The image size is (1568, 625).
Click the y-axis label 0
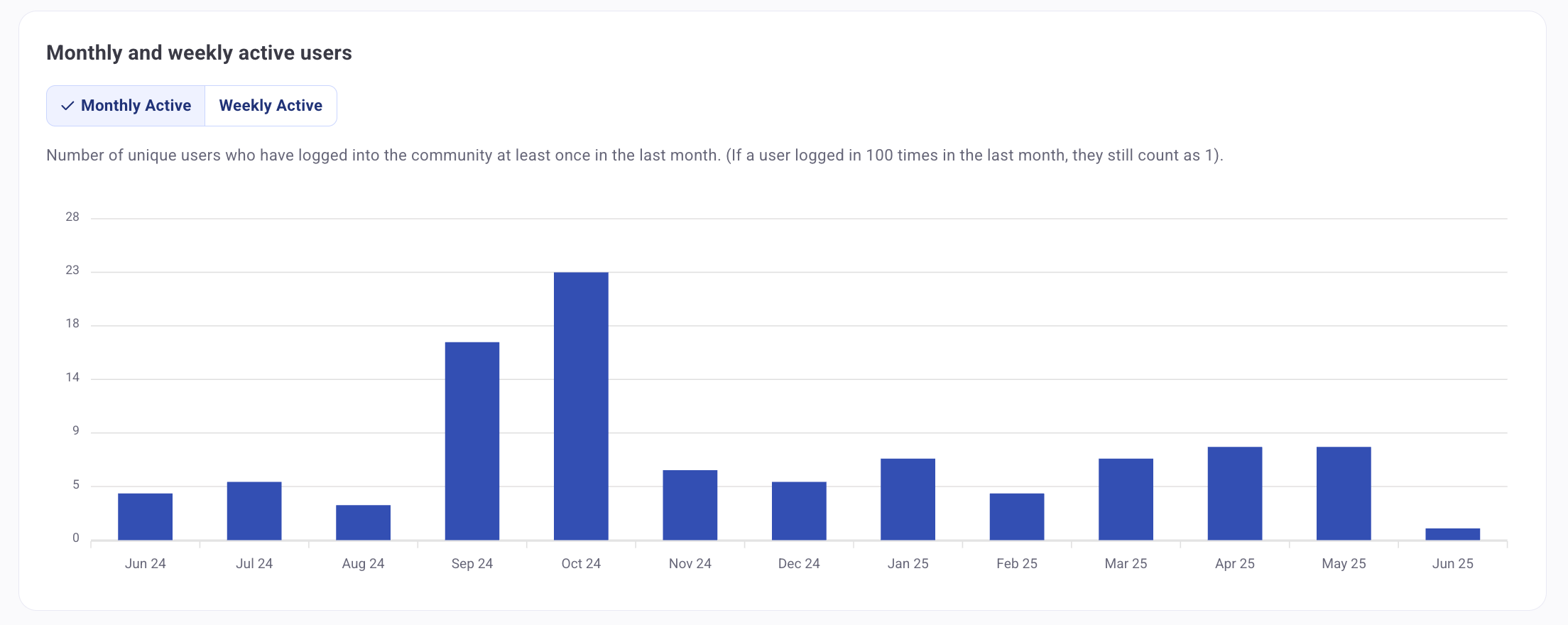75,538
